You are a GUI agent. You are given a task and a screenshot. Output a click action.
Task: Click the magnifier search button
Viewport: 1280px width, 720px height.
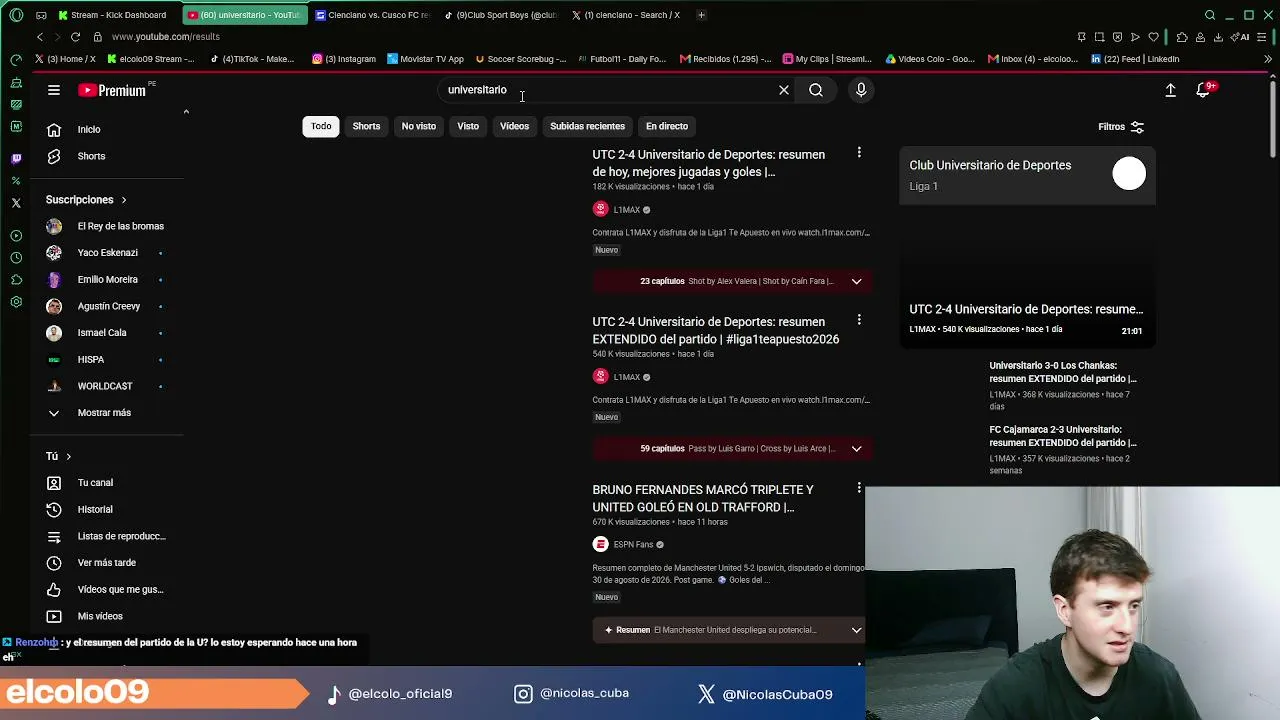816,90
